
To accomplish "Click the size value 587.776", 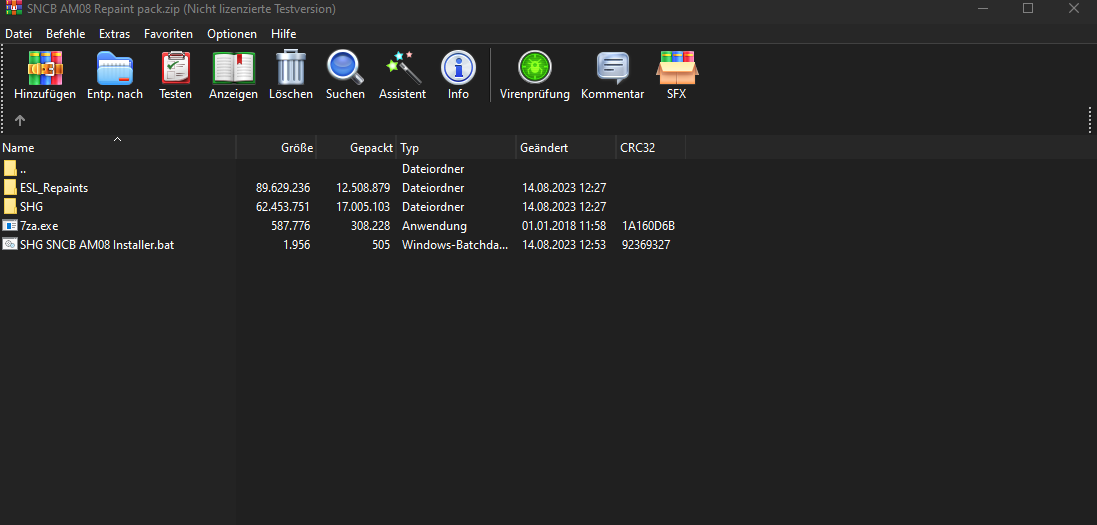I will click(290, 225).
